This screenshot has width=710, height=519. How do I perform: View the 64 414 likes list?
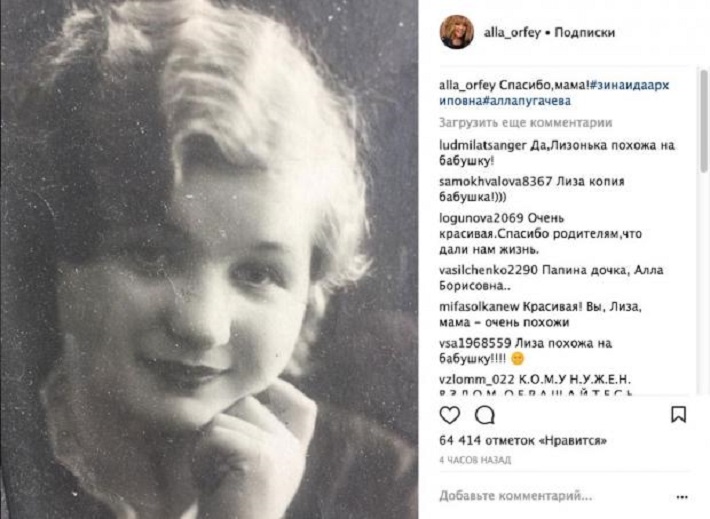pos(523,440)
